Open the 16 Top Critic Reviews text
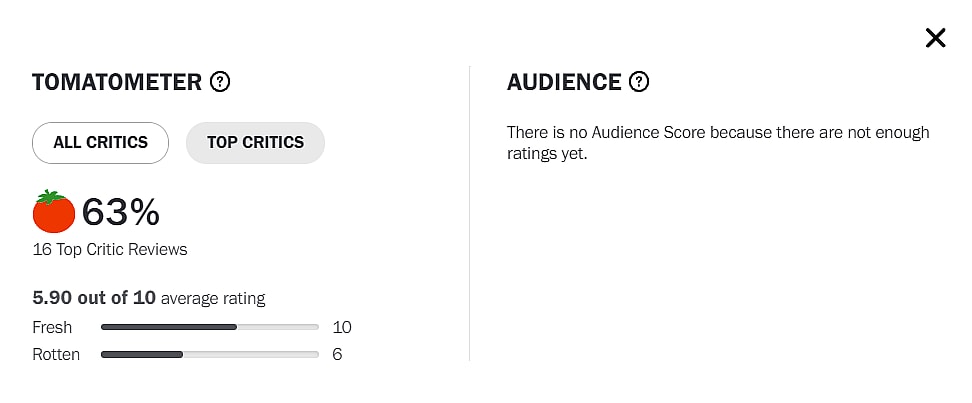972x403 pixels. (x=110, y=249)
